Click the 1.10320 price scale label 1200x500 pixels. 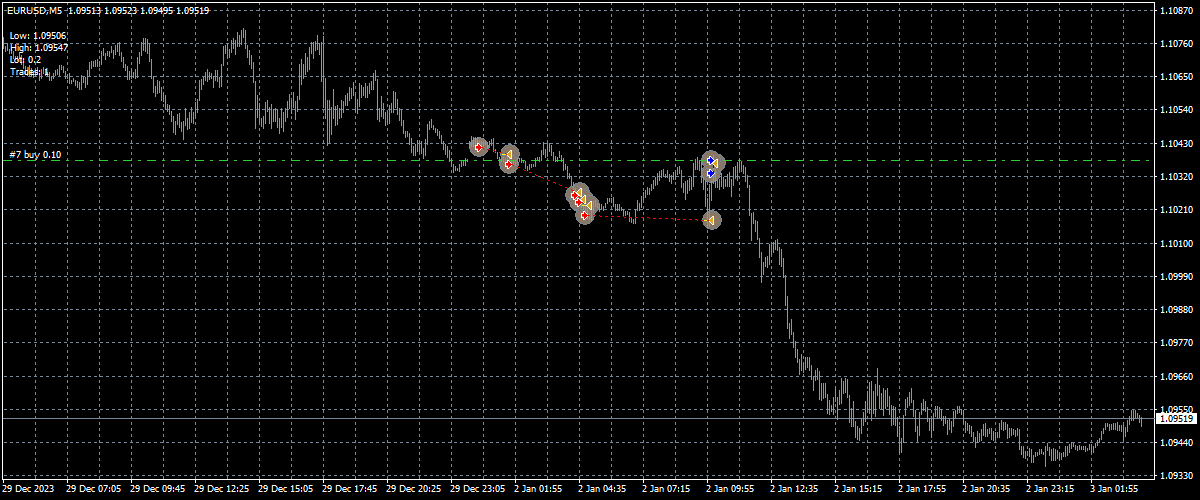(x=1177, y=177)
